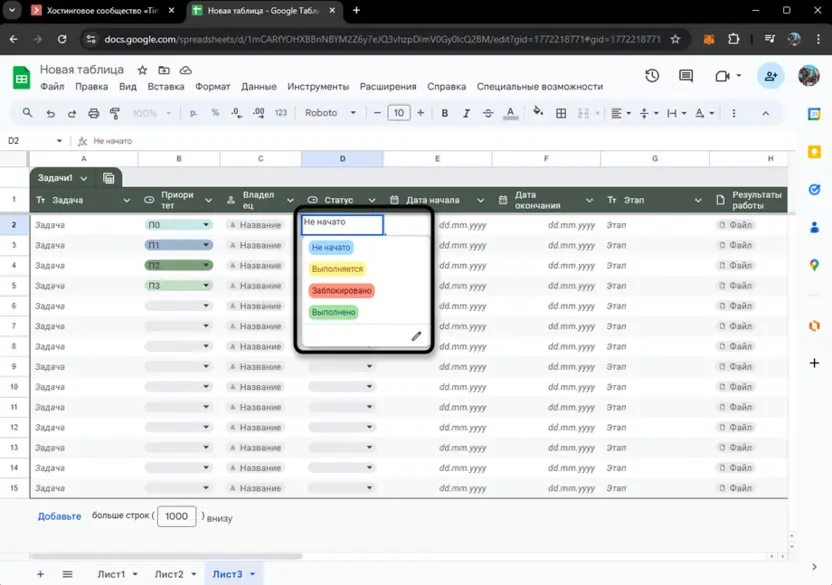Open version history clock icon

tap(652, 76)
